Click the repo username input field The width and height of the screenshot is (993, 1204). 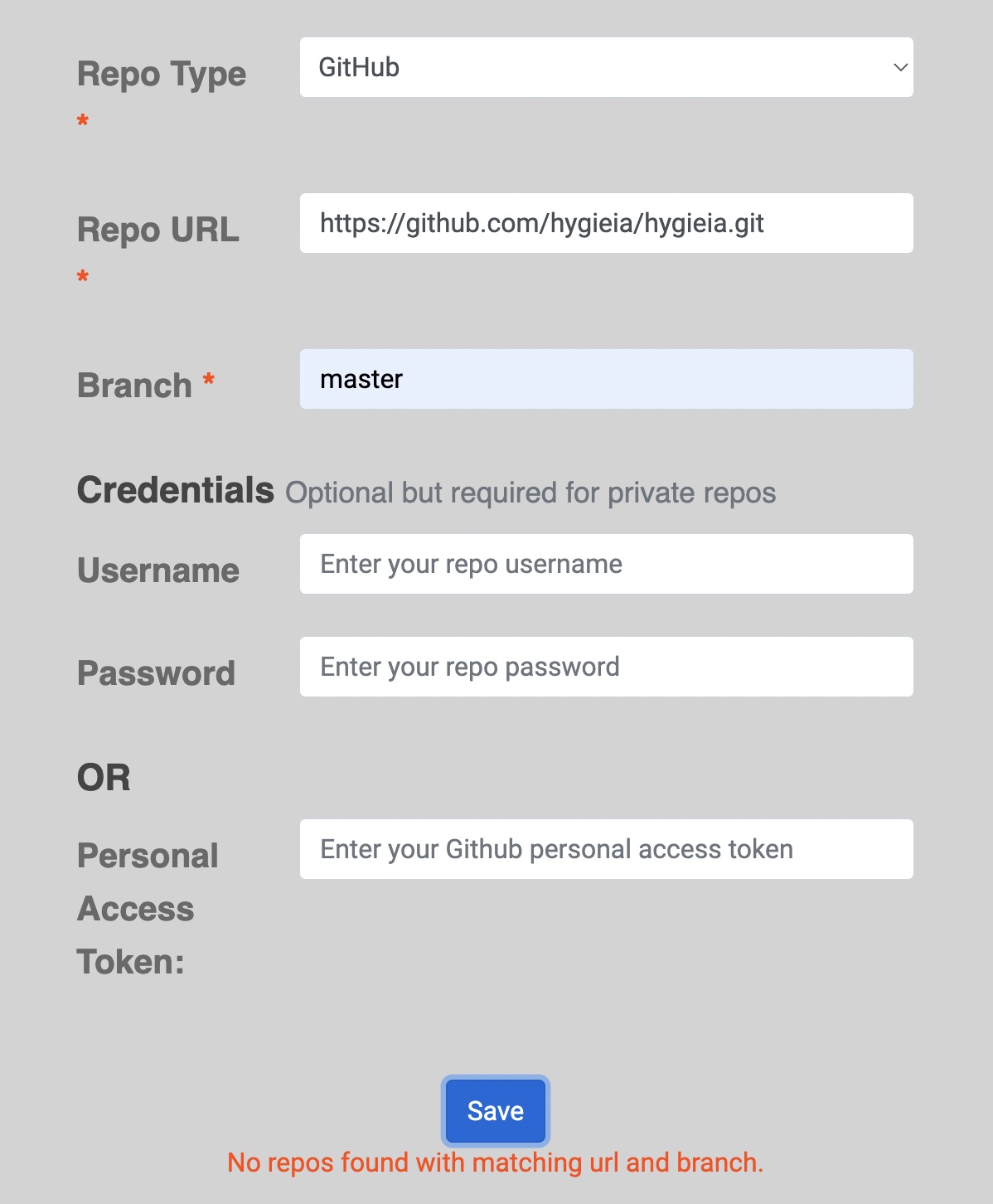(606, 564)
